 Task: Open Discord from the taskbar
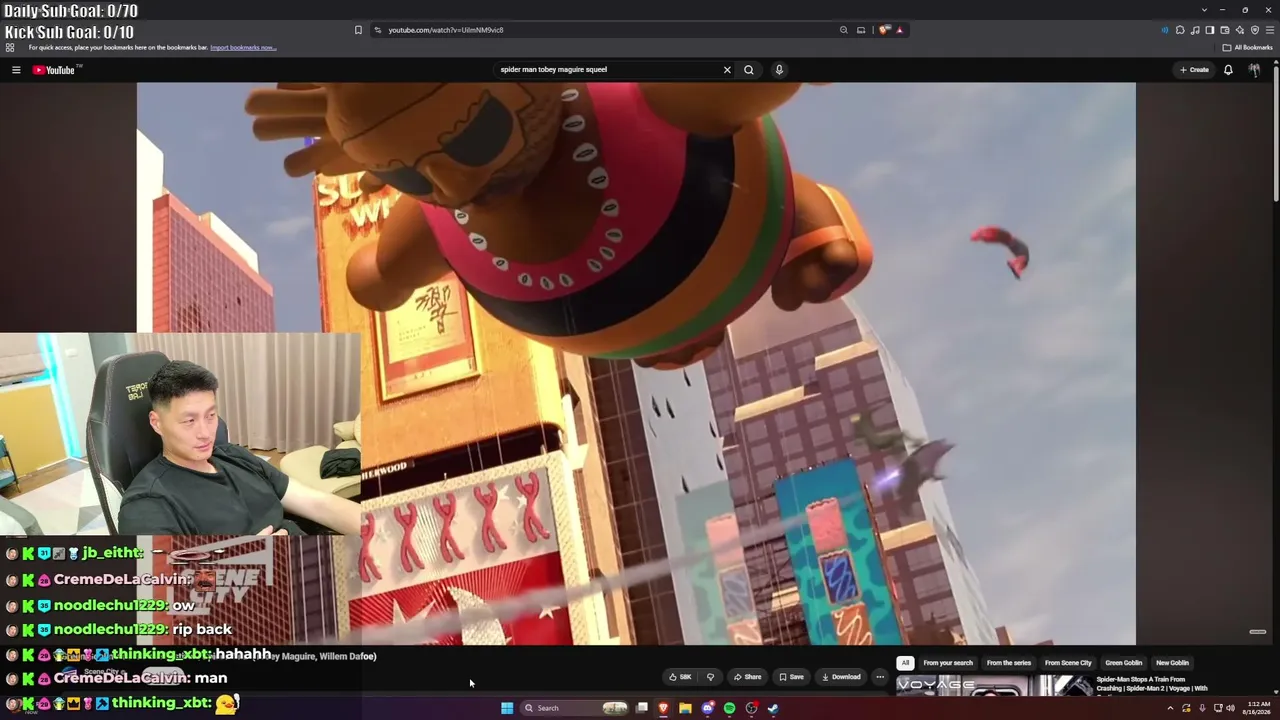pos(707,708)
